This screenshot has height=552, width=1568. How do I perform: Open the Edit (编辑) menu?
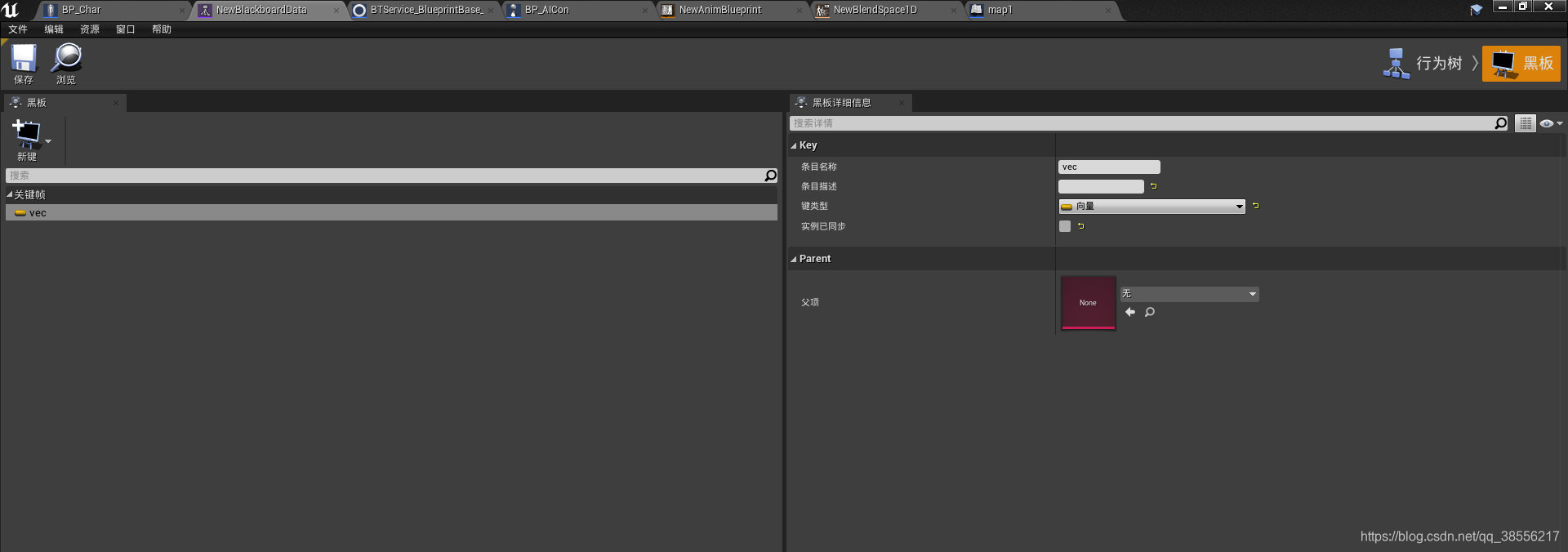[x=54, y=29]
